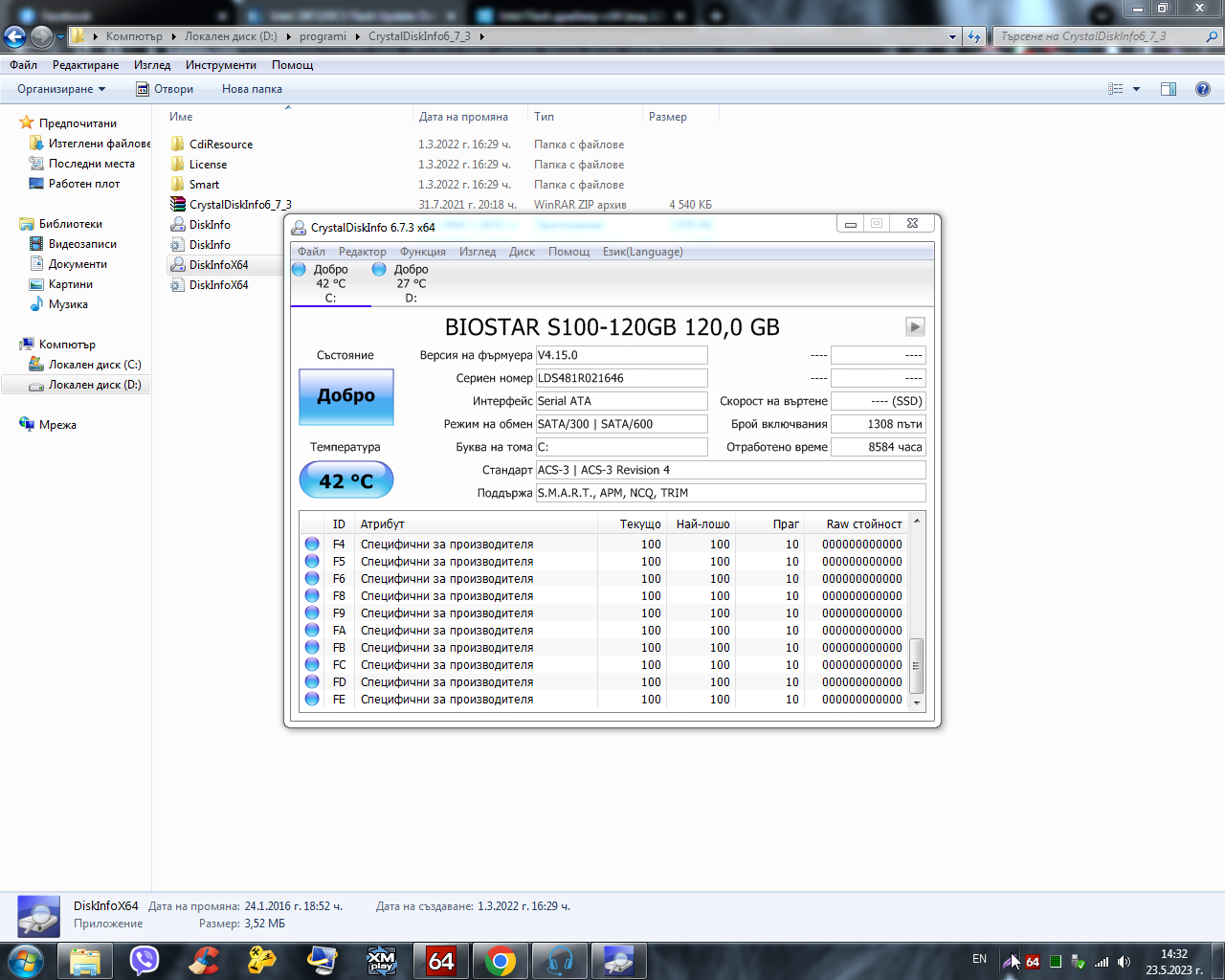Click the Explorer search field
This screenshot has height=980, width=1225.
(1101, 36)
